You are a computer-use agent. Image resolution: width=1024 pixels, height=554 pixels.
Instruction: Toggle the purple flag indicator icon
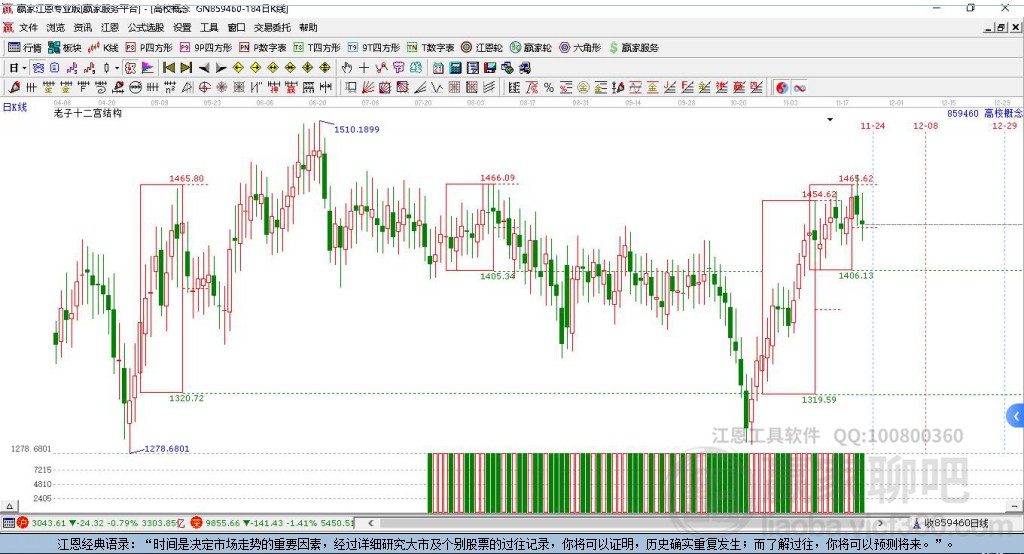[148, 68]
